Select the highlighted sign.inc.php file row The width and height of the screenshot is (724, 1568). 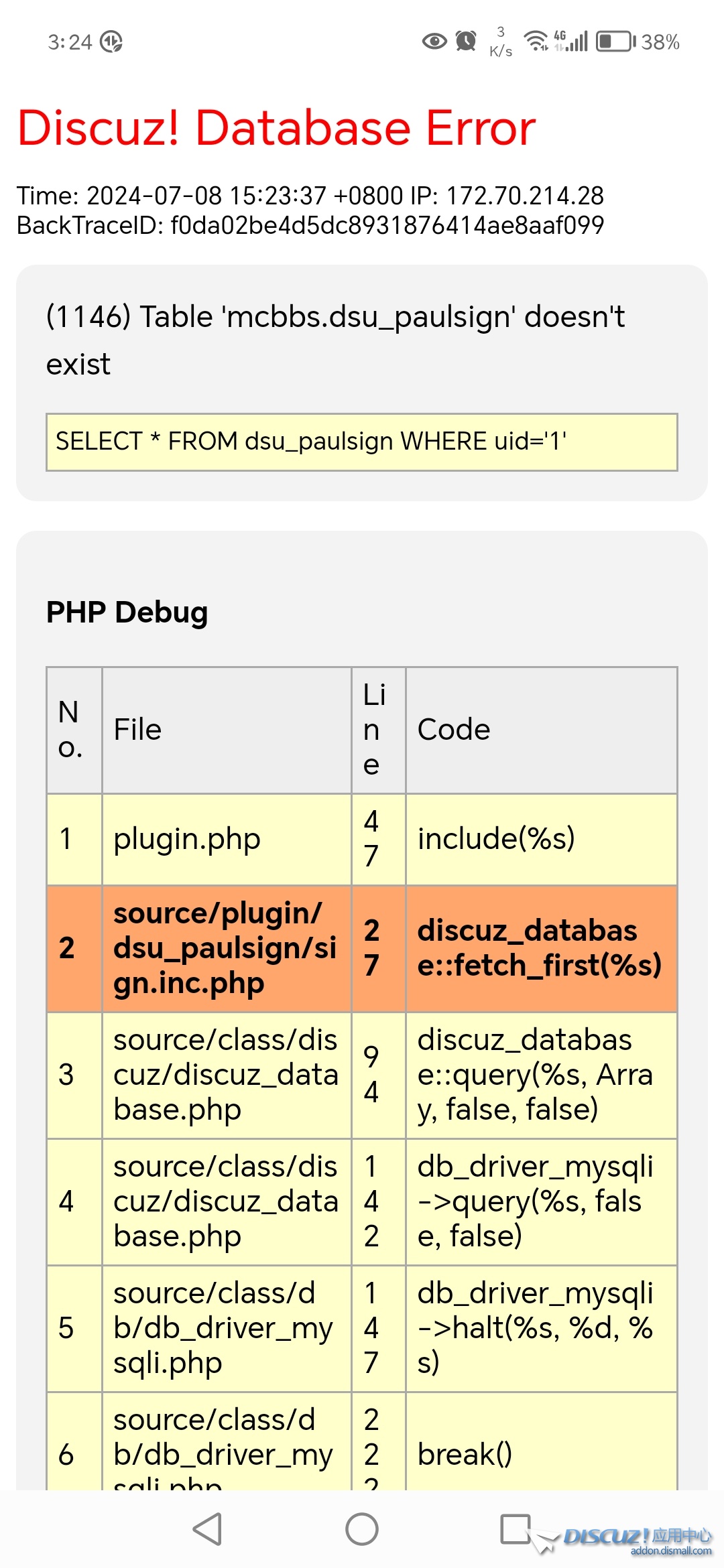(226, 948)
